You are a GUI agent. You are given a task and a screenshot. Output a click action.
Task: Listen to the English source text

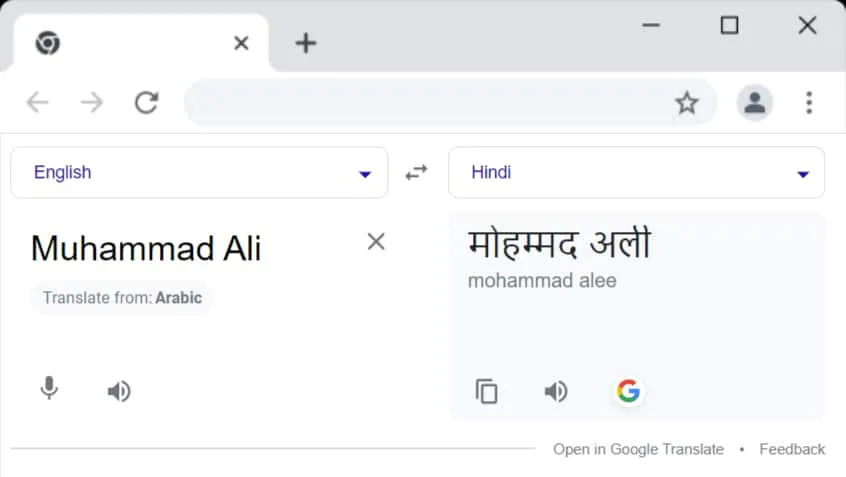119,391
